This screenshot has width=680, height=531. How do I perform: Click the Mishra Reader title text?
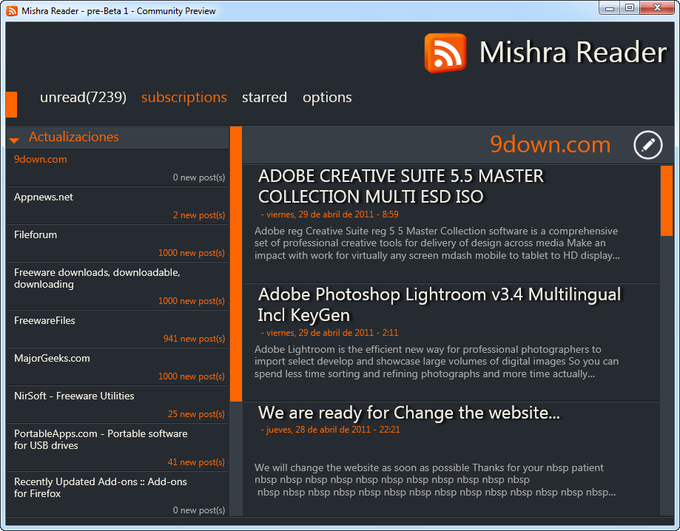point(573,52)
